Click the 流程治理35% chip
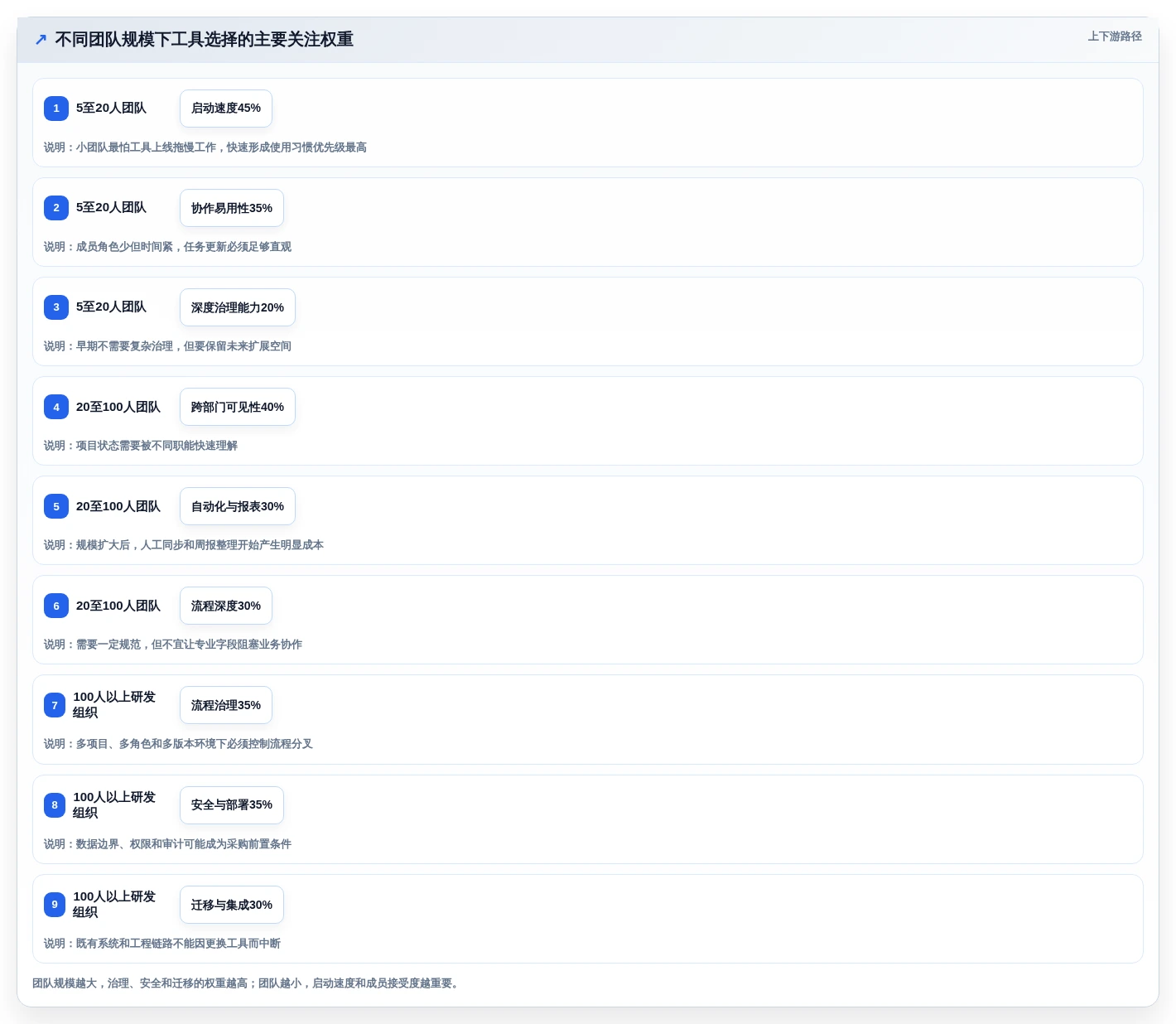This screenshot has width=1176, height=1024. click(226, 705)
